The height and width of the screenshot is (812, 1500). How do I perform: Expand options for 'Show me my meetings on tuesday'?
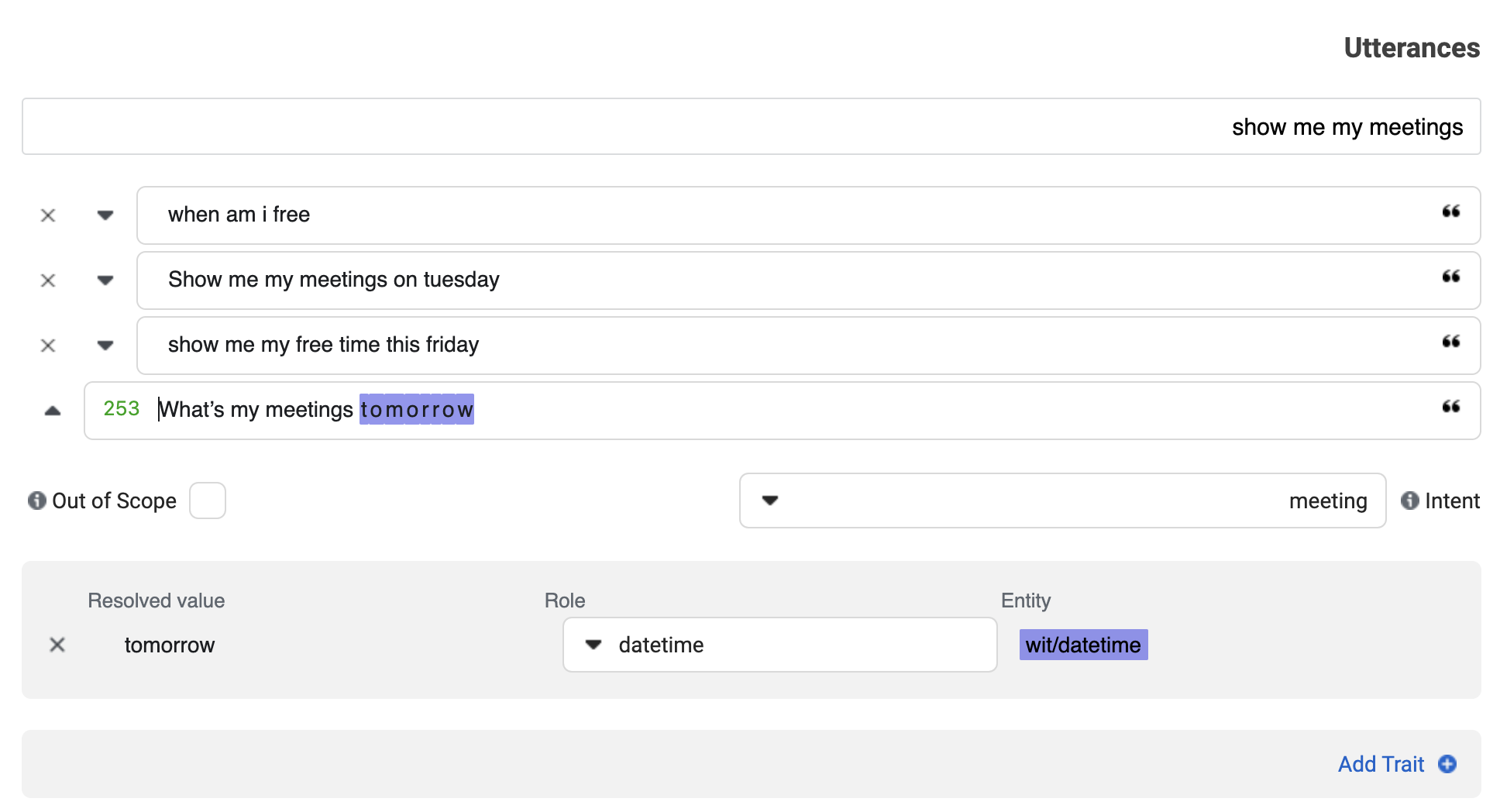[x=105, y=280]
